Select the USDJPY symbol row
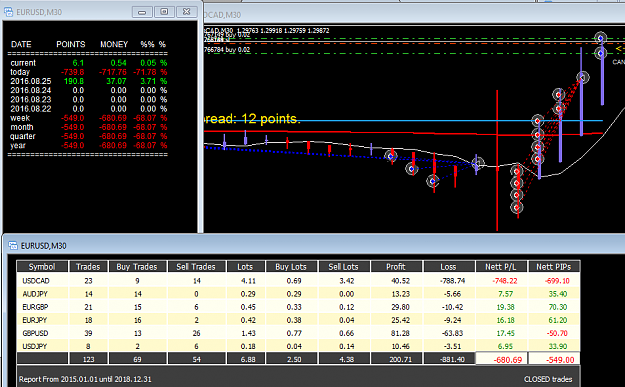Image resolution: width=625 pixels, height=387 pixels. pyautogui.click(x=298, y=346)
